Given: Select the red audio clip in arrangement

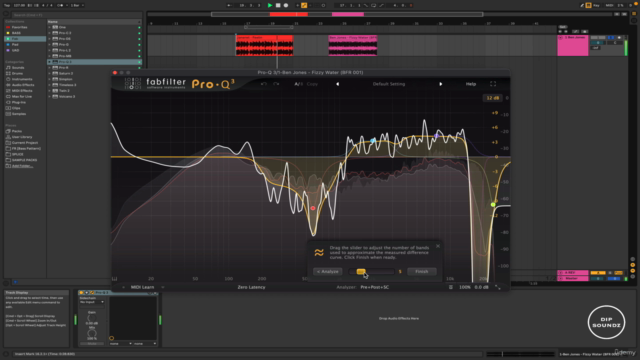Looking at the screenshot, I should [x=264, y=45].
